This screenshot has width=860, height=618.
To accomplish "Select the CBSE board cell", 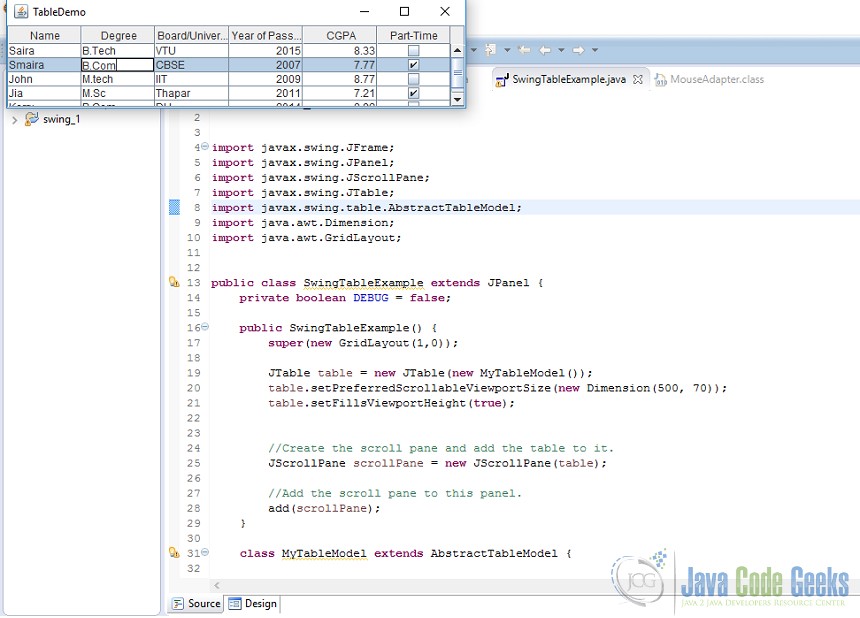I will (191, 65).
